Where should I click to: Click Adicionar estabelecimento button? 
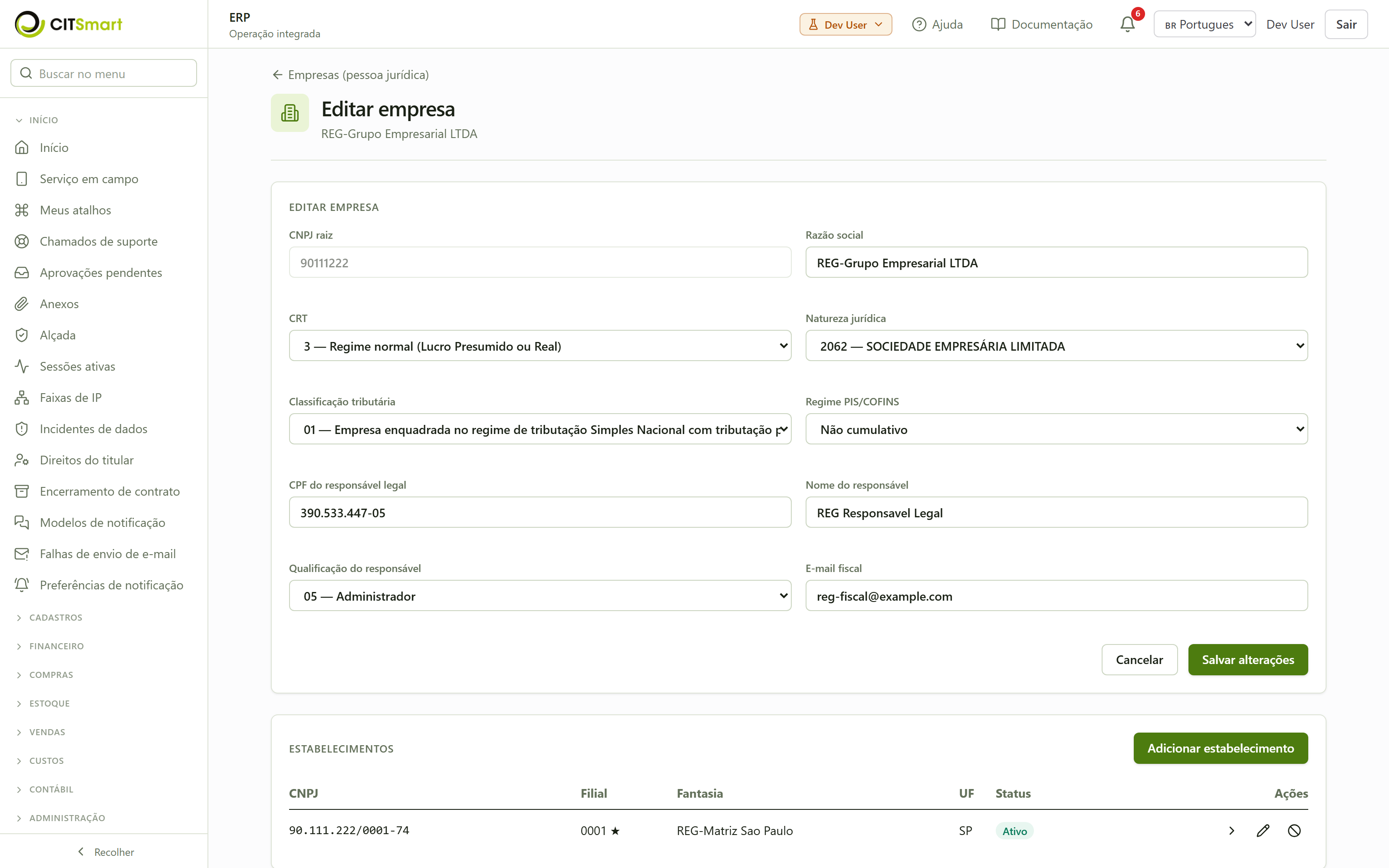click(x=1220, y=748)
